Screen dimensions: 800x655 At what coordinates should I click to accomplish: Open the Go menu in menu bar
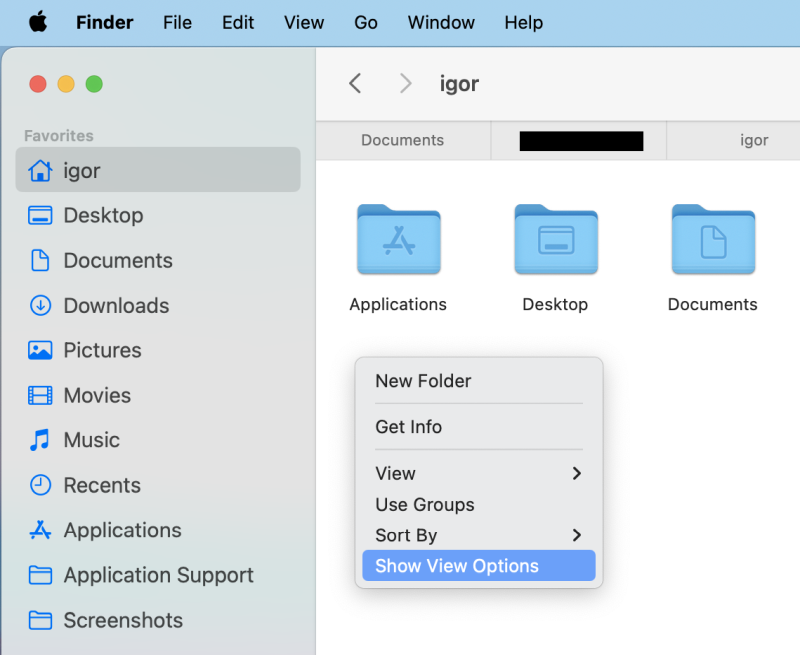click(365, 22)
